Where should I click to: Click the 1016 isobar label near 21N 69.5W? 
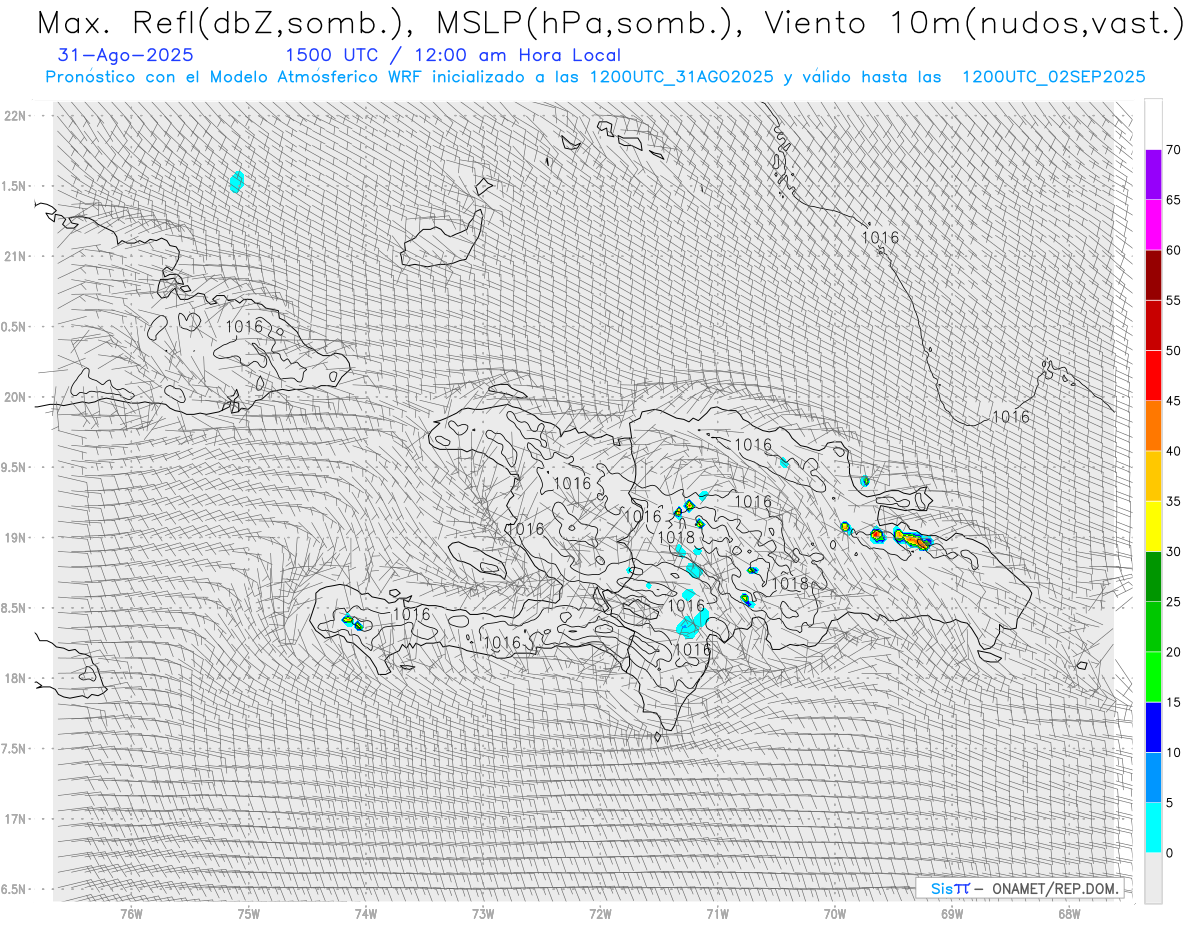coord(880,237)
